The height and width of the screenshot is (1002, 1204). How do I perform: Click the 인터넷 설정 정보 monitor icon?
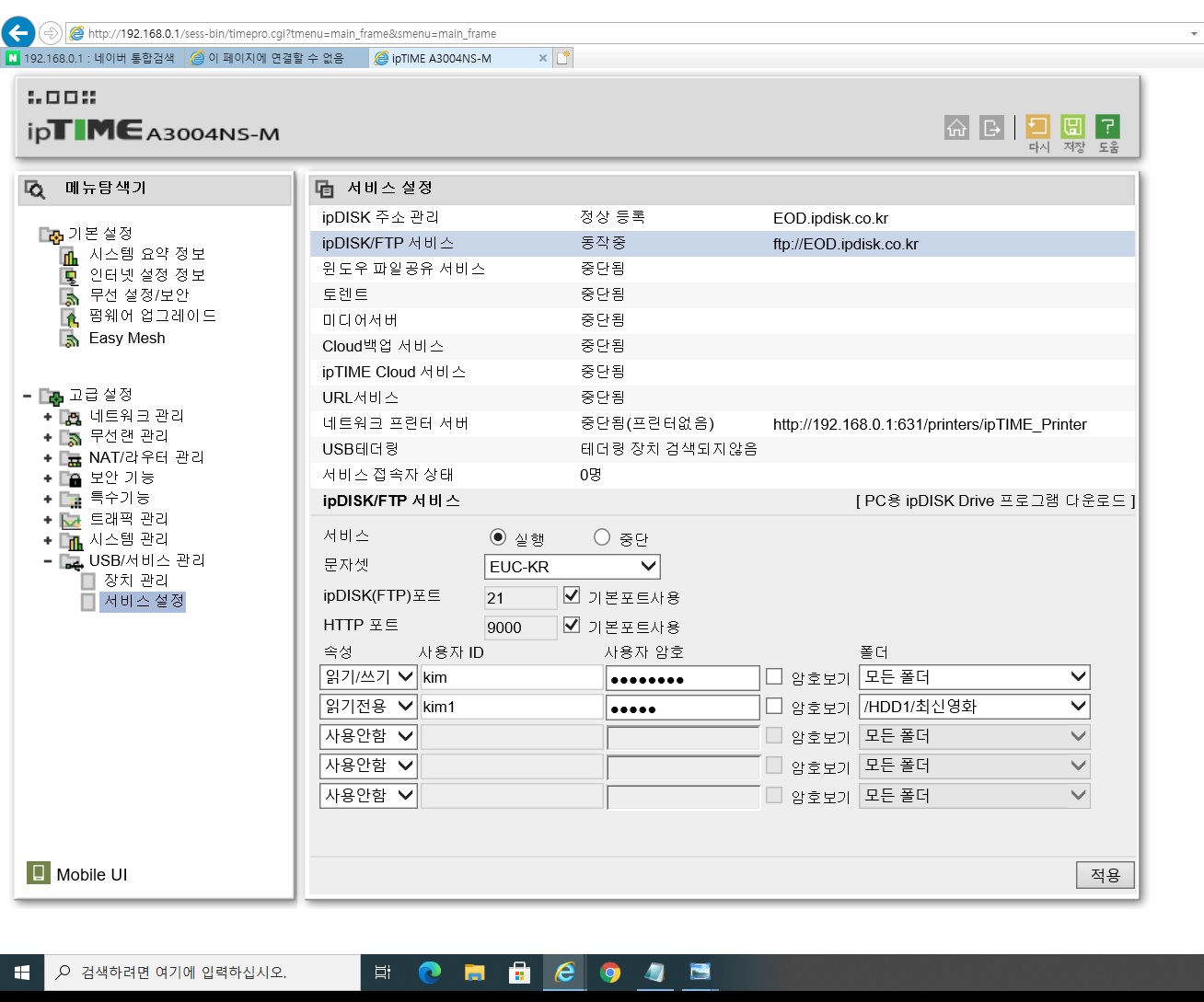[70, 276]
